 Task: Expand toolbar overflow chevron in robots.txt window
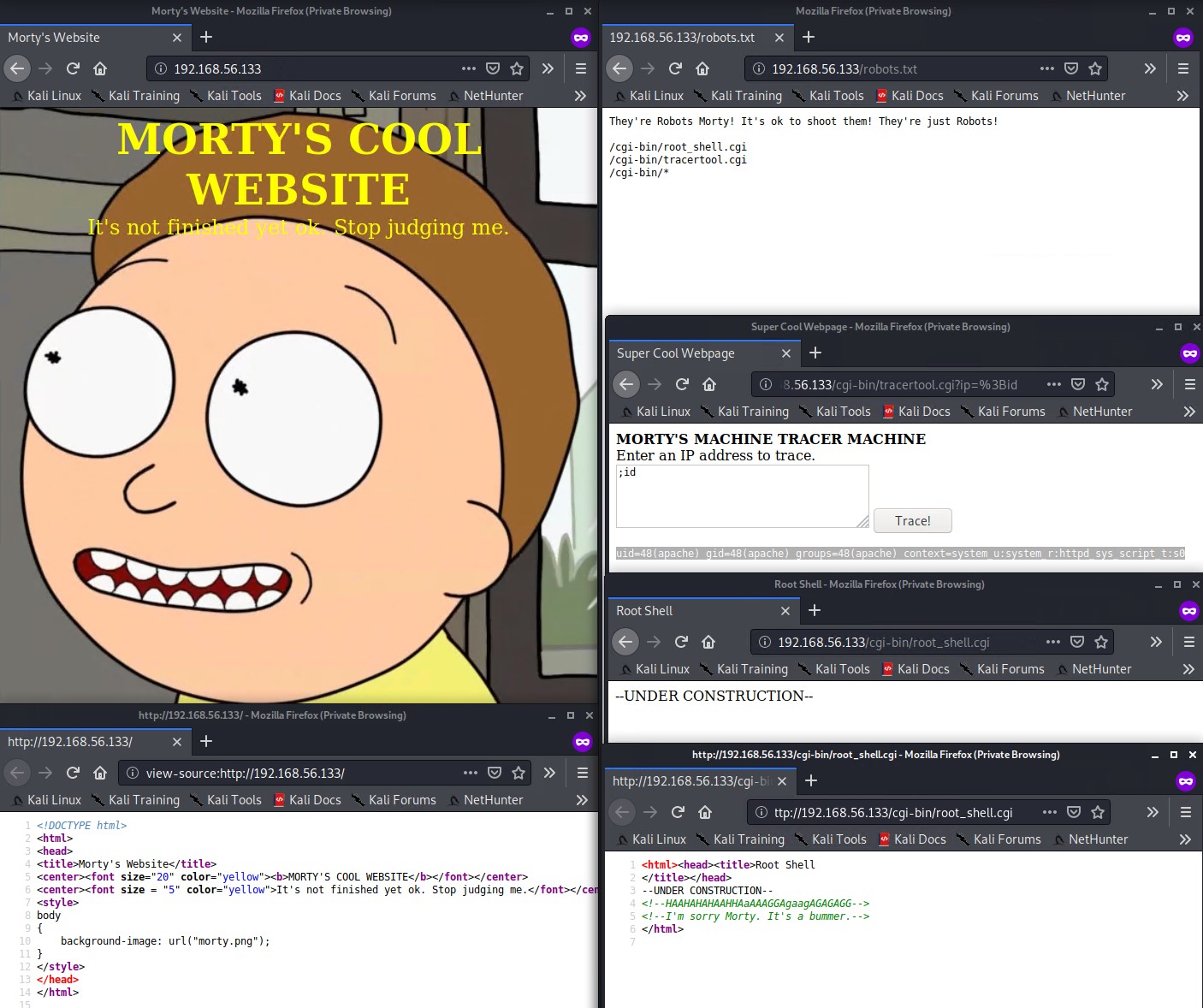click(x=1150, y=68)
